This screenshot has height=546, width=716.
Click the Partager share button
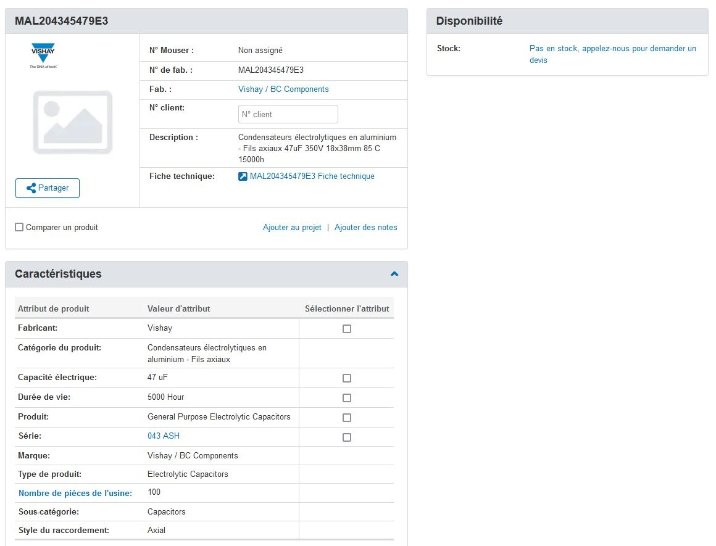pos(47,188)
